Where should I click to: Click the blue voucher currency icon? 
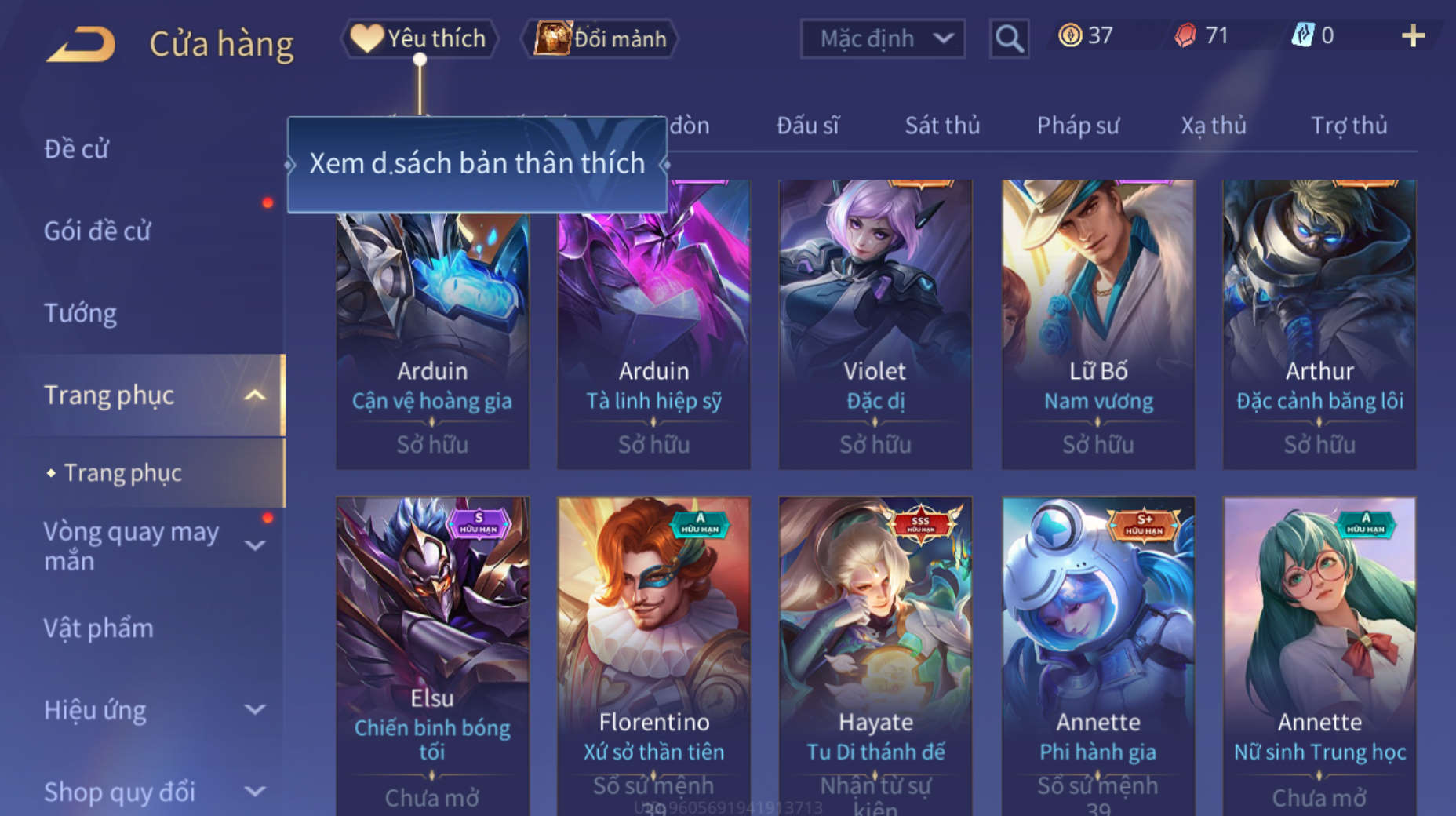point(1303,35)
